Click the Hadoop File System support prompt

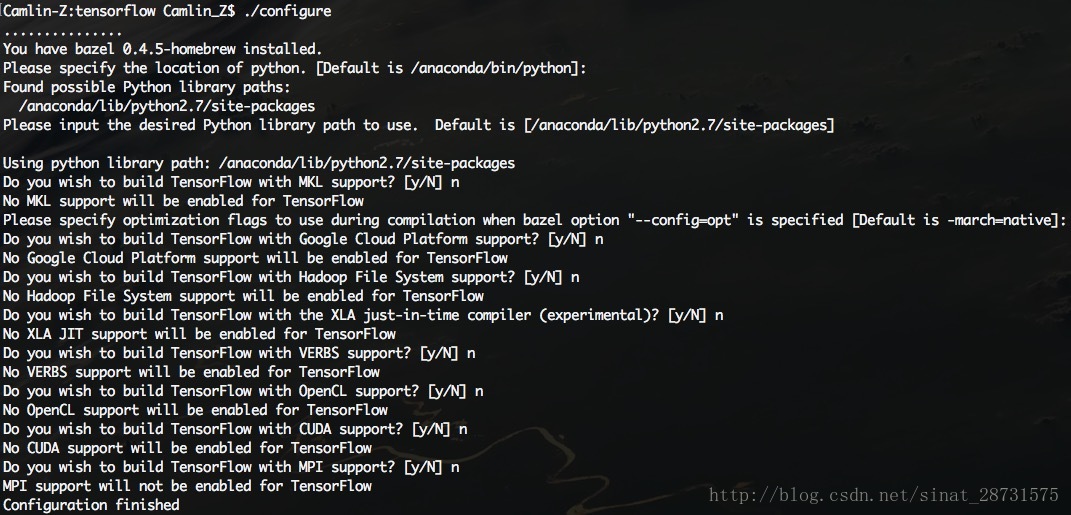pos(291,277)
